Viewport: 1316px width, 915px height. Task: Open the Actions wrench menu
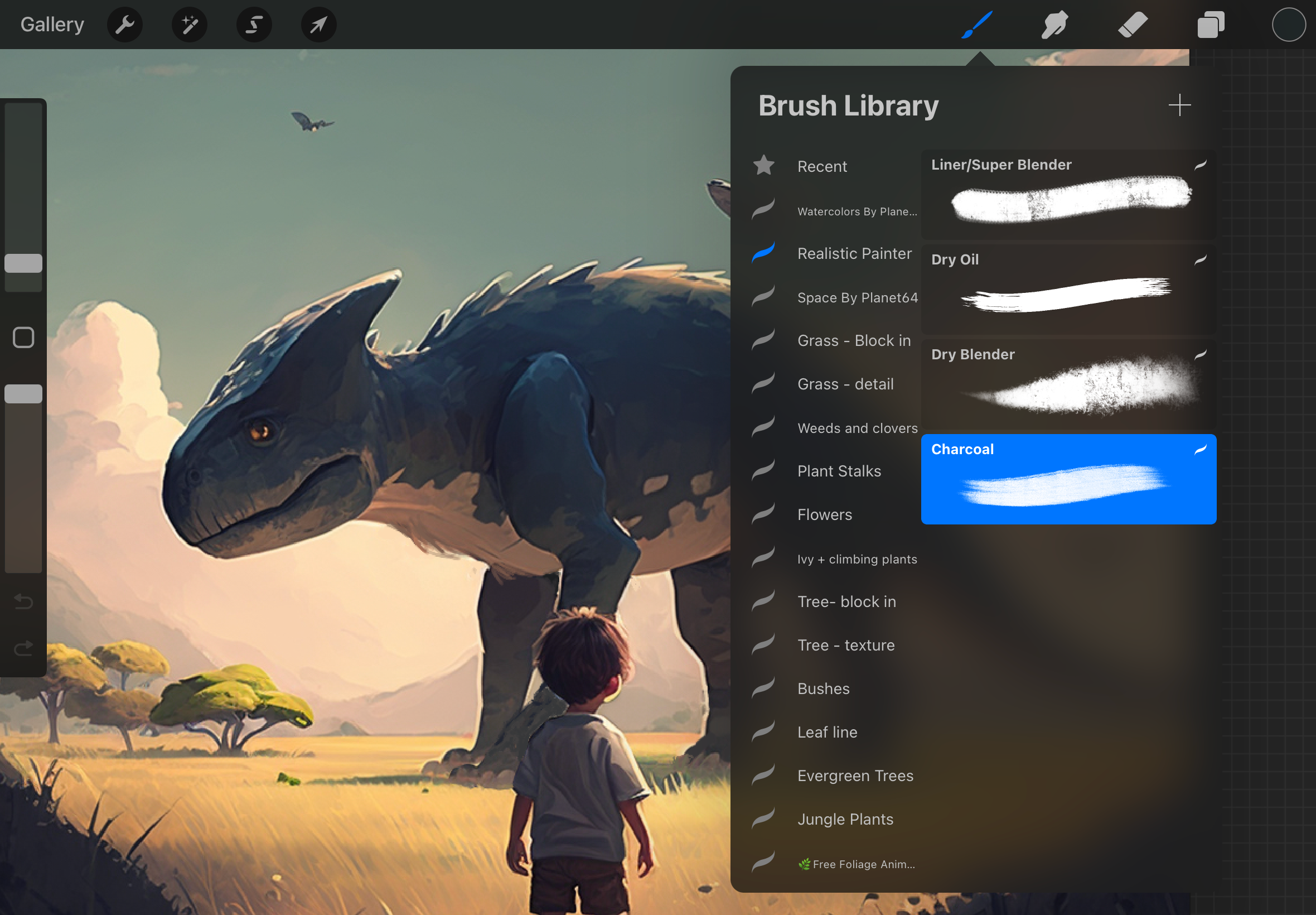click(124, 25)
